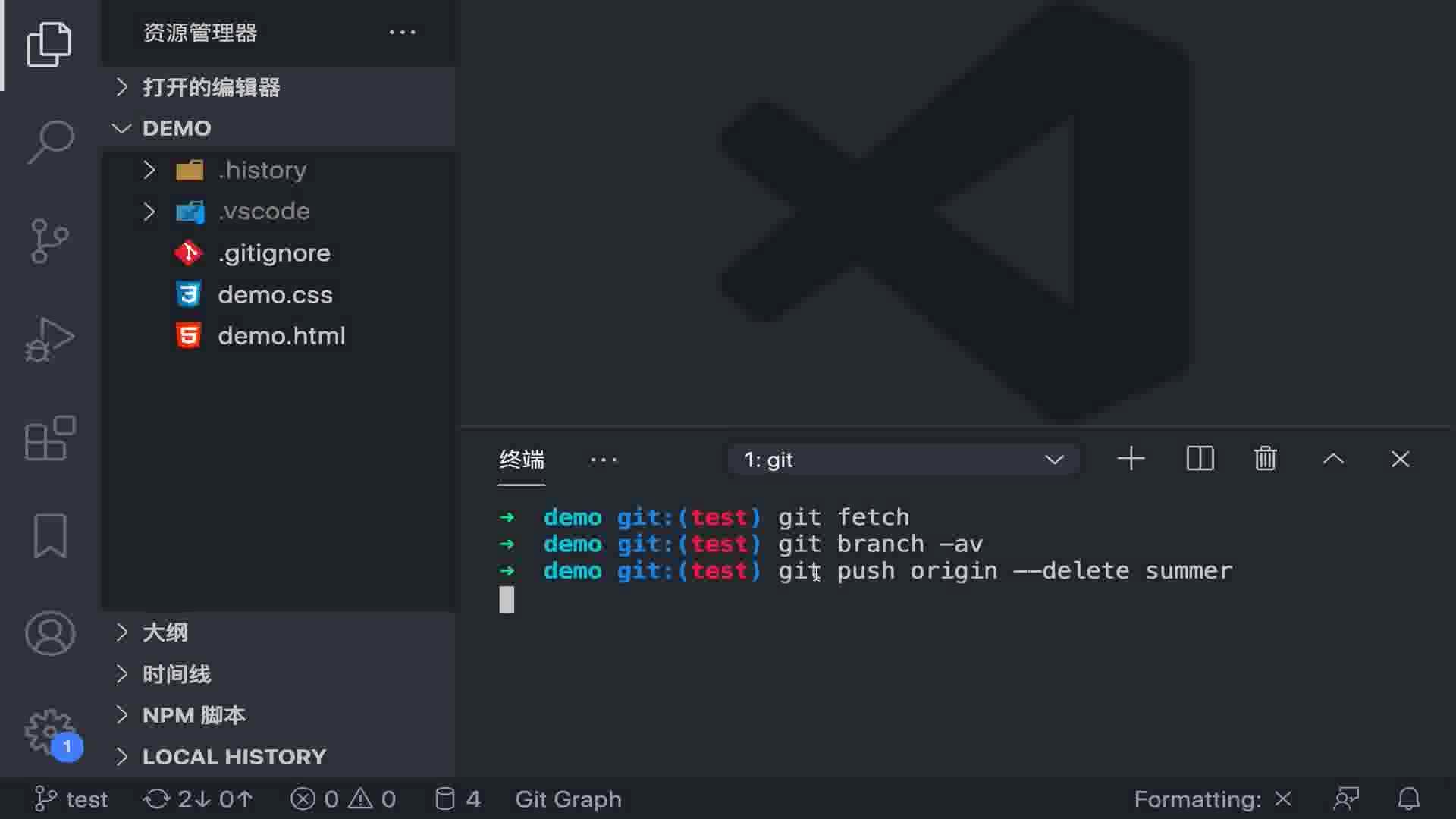The height and width of the screenshot is (819, 1456).
Task: Click Git Graph in status bar
Action: (568, 799)
